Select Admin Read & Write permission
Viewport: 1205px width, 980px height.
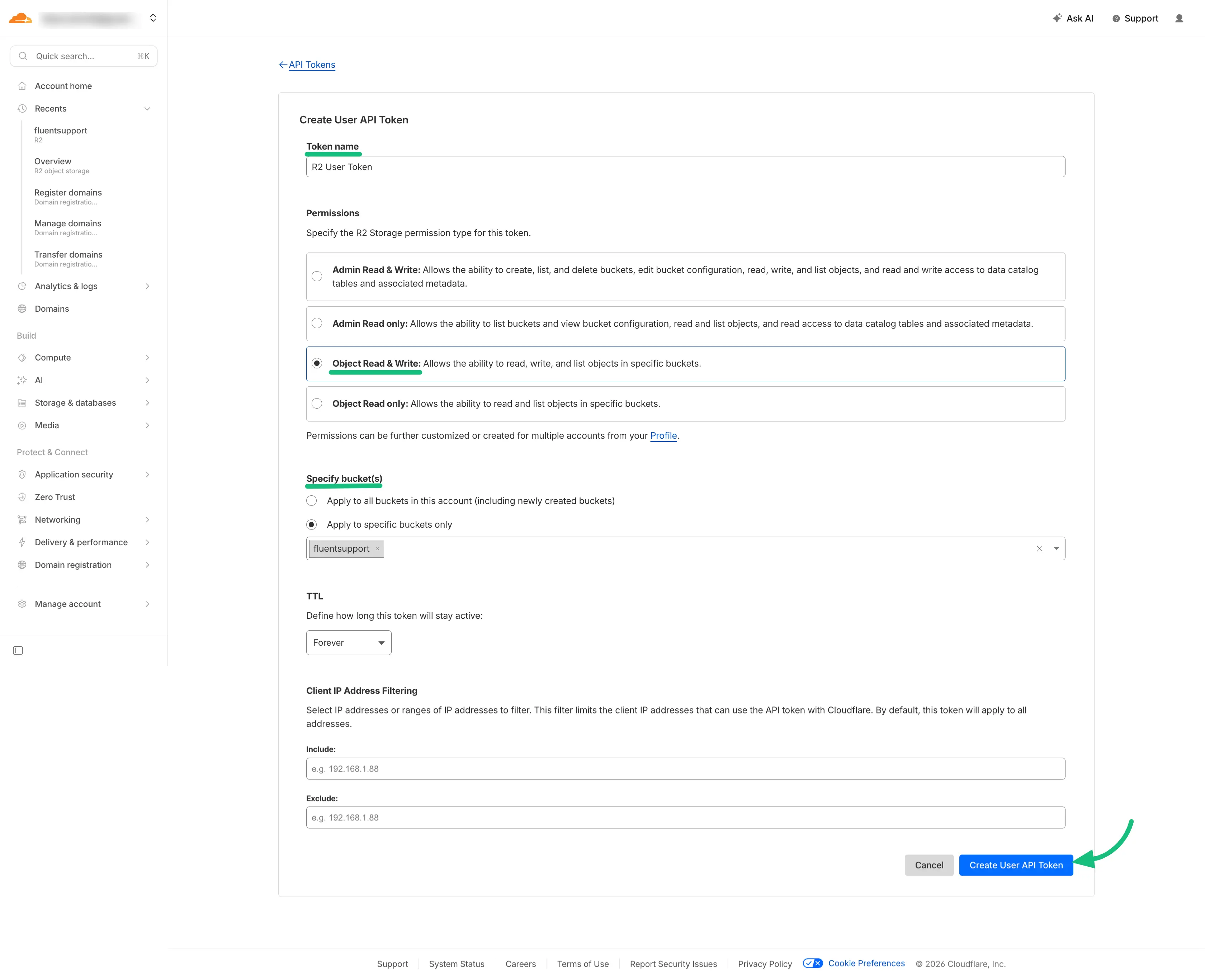tap(317, 276)
